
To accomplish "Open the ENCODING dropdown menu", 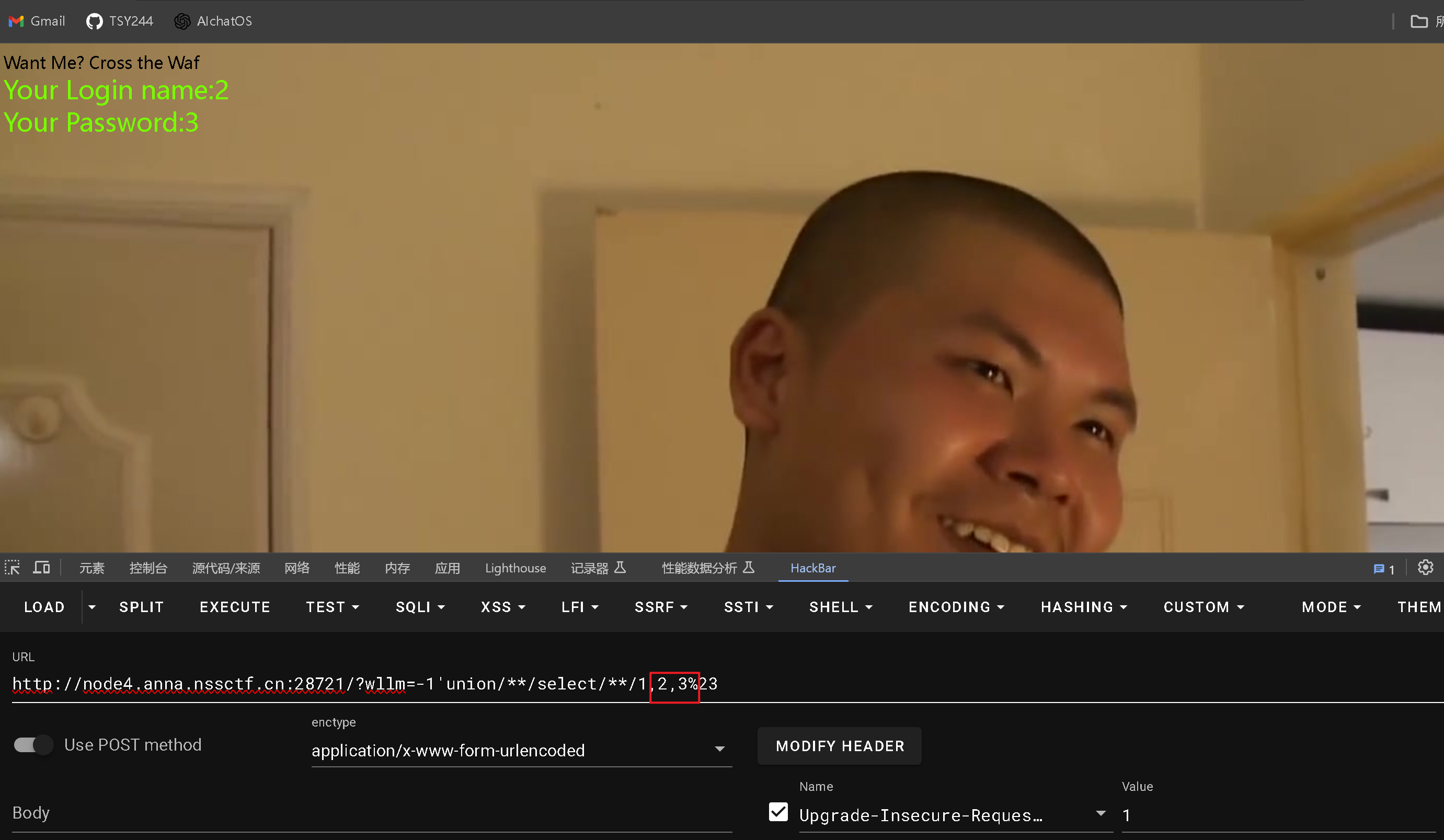I will [956, 607].
